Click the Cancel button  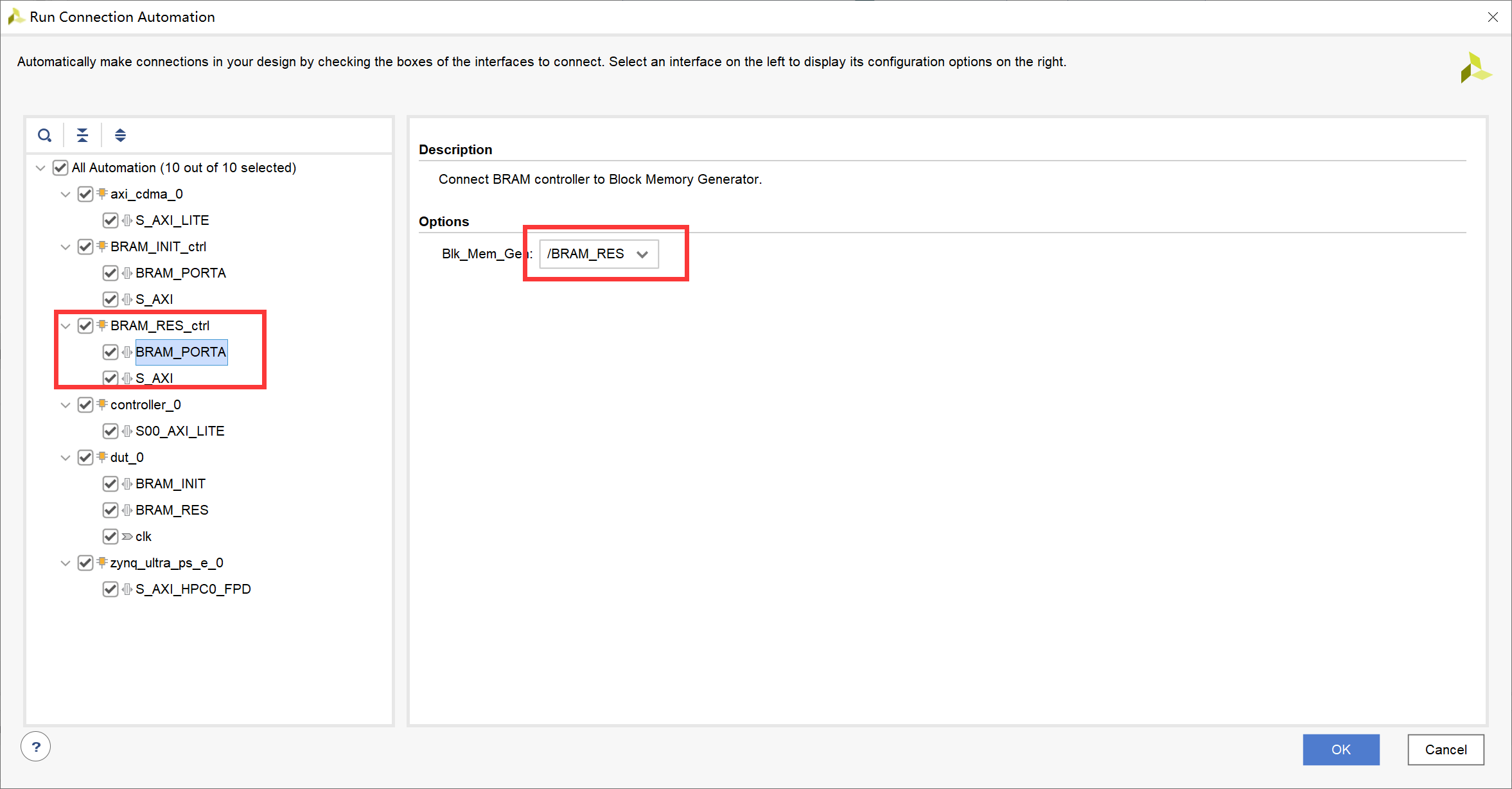[1446, 749]
